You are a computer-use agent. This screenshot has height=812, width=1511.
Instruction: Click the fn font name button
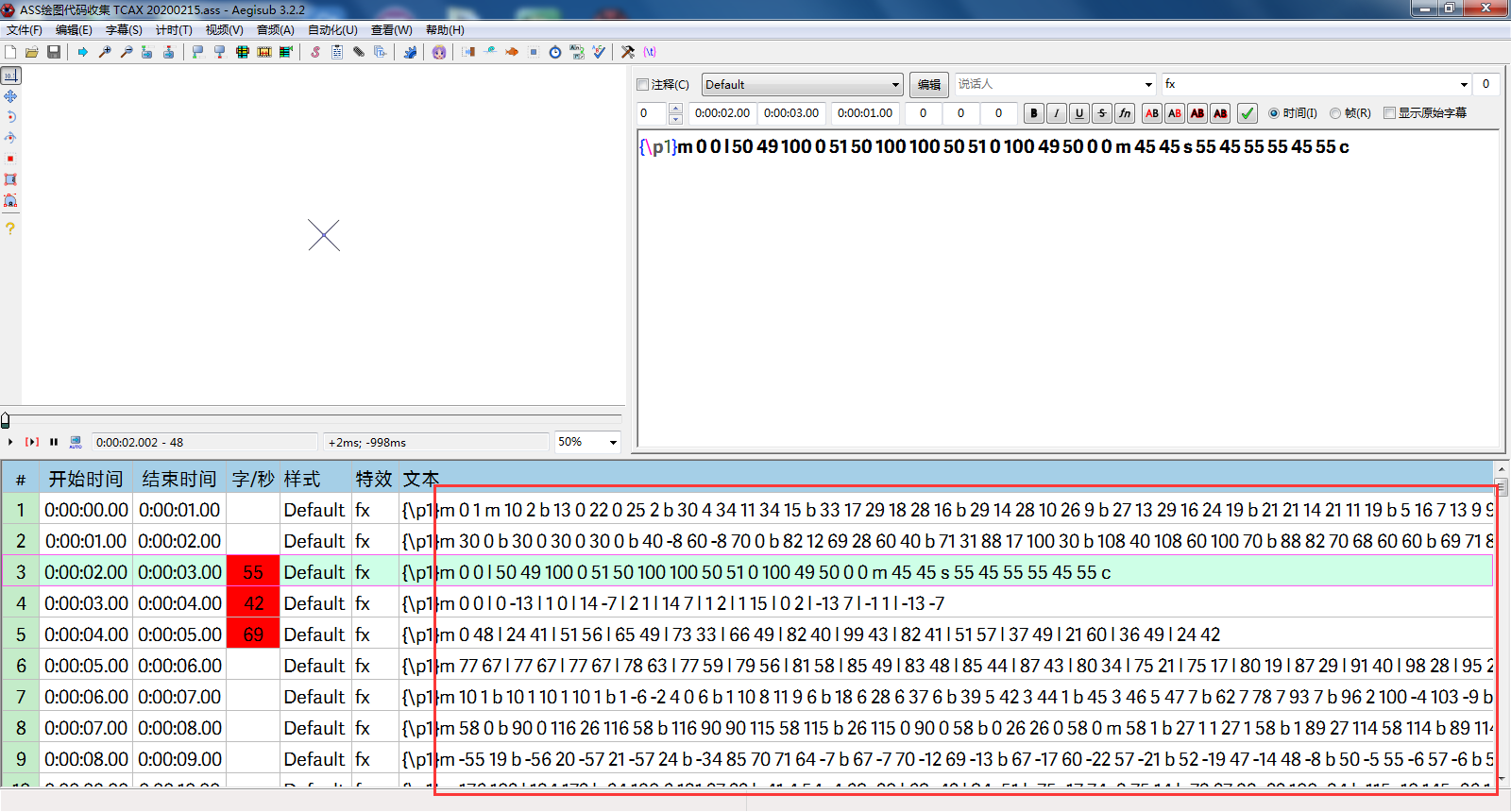coord(1125,113)
